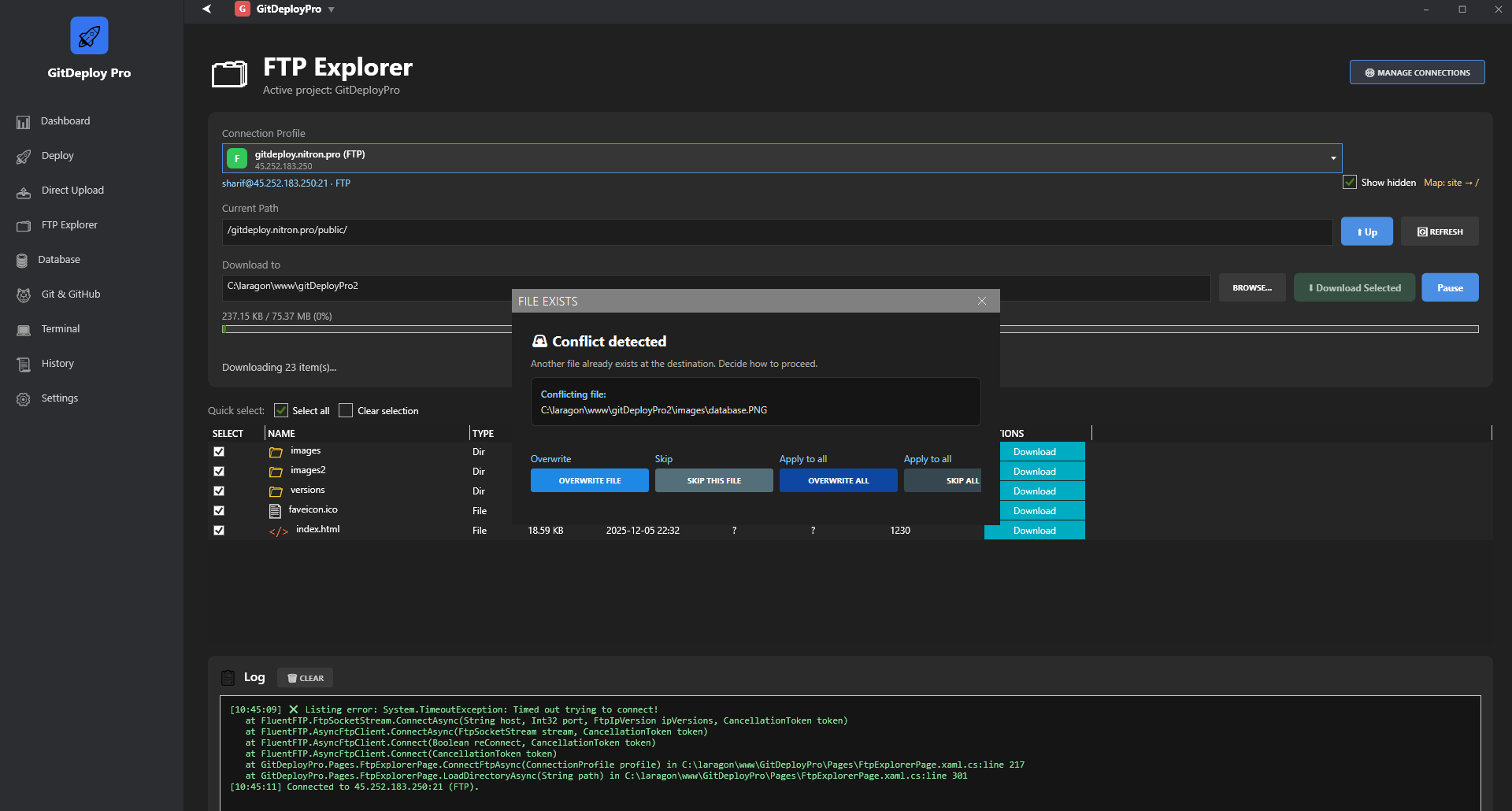Viewport: 1512px width, 811px height.
Task: Open the Terminal icon in the sidebar
Action: [24, 329]
